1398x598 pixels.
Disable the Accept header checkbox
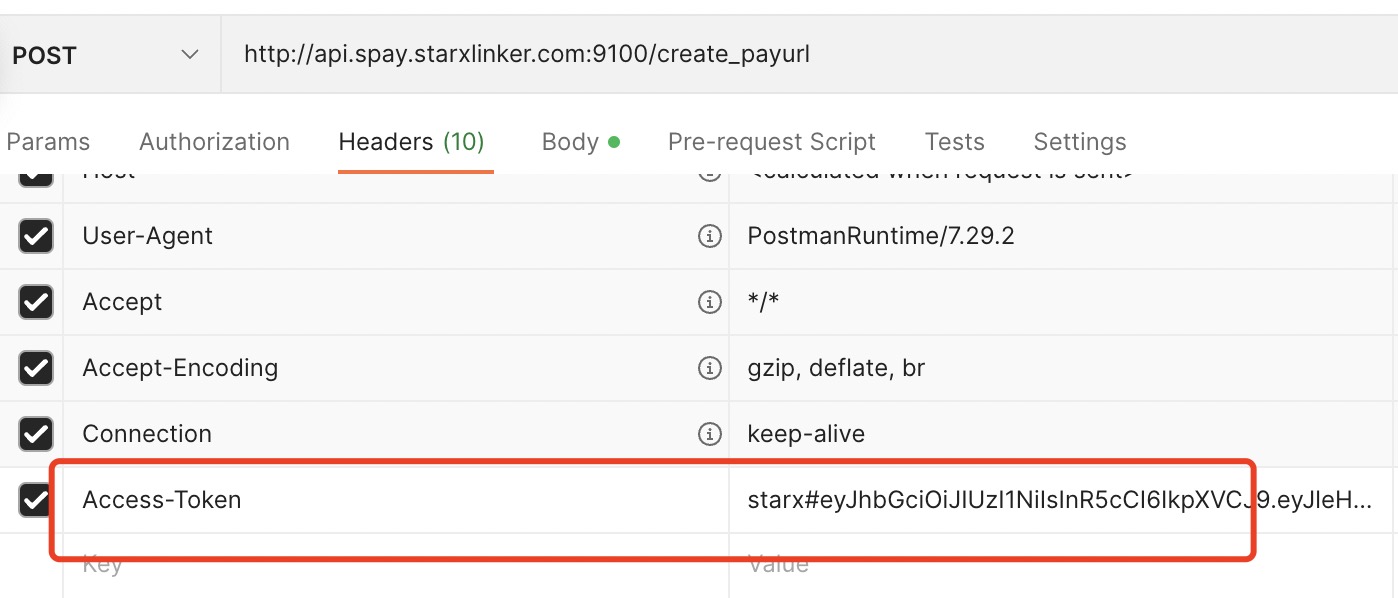(36, 302)
